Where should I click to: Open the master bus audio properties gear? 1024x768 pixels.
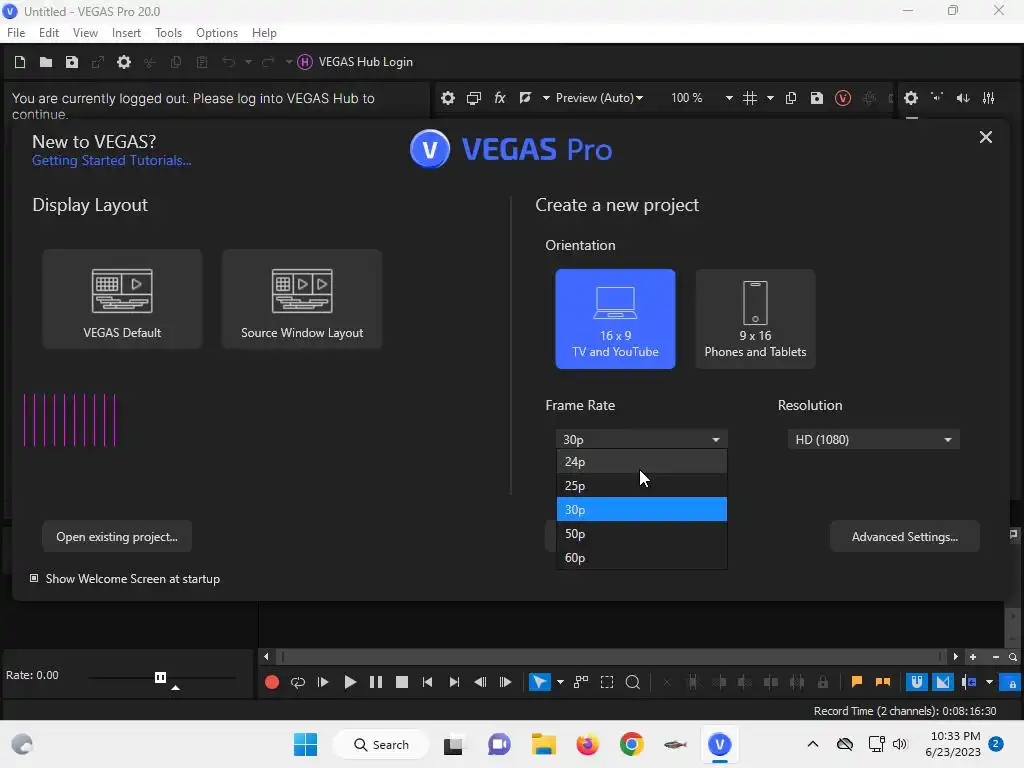(911, 98)
